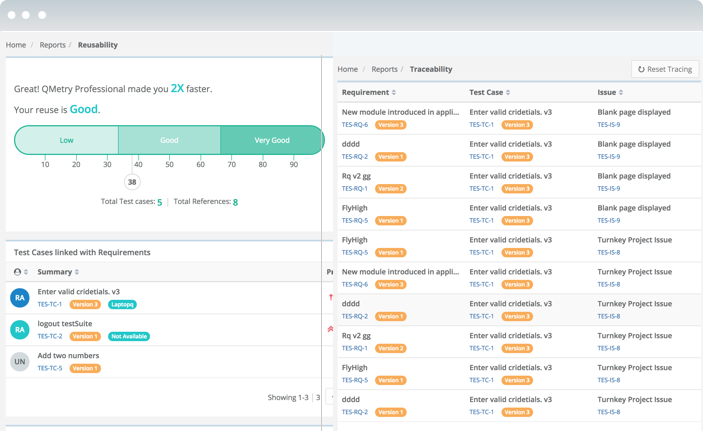The width and height of the screenshot is (703, 431).
Task: Open test case link TES-TC-5
Action: tap(50, 368)
